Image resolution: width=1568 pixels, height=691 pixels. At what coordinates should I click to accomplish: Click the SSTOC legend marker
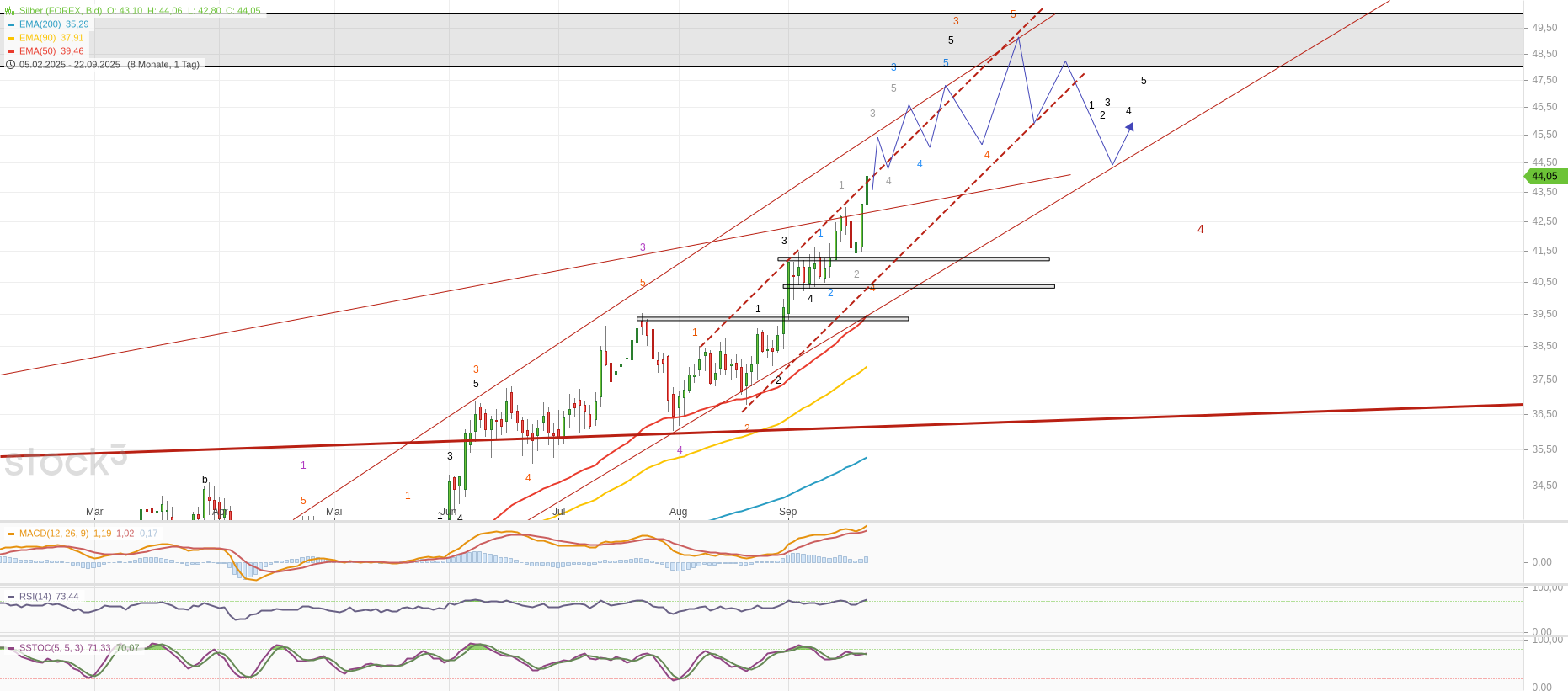coord(11,648)
